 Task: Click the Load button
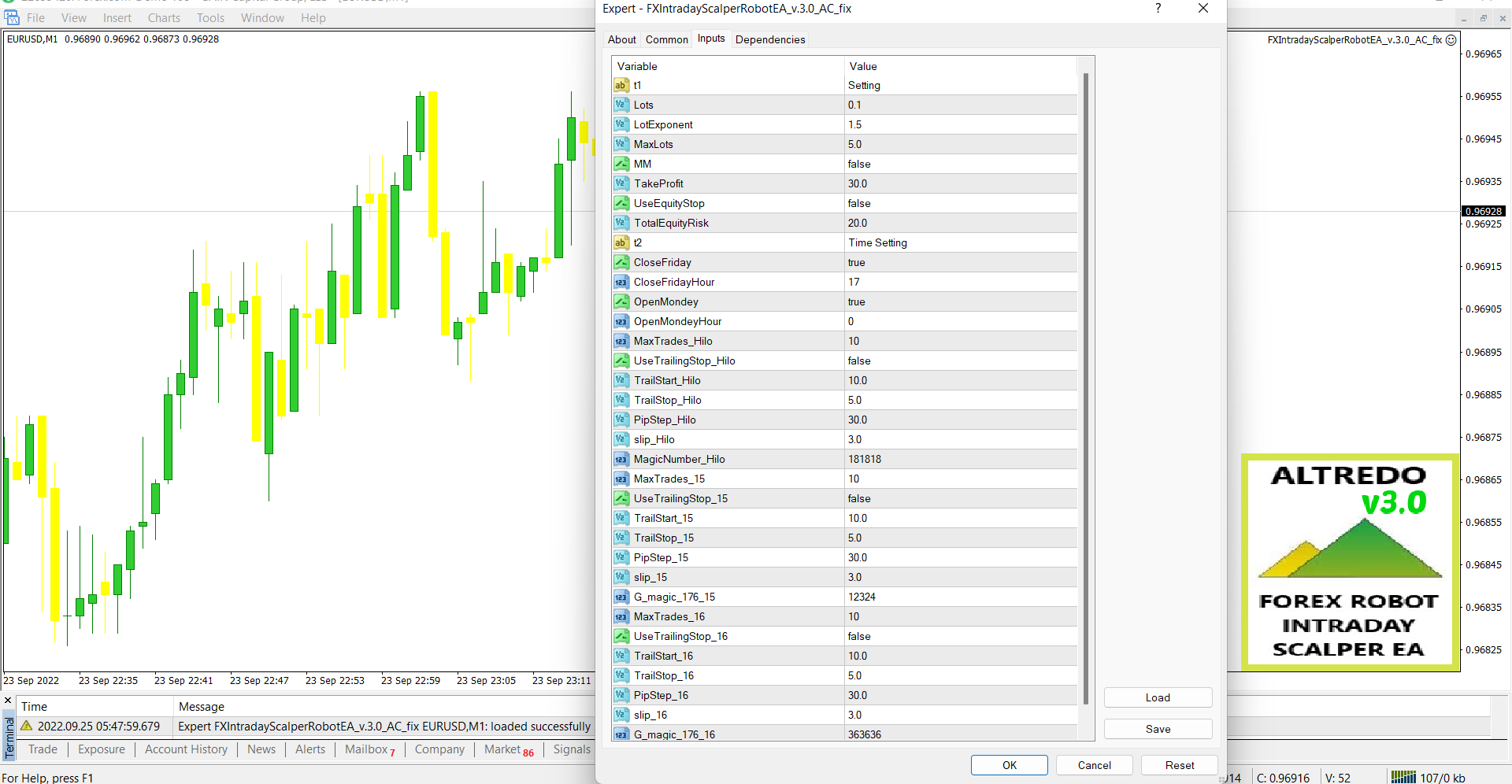click(1157, 697)
